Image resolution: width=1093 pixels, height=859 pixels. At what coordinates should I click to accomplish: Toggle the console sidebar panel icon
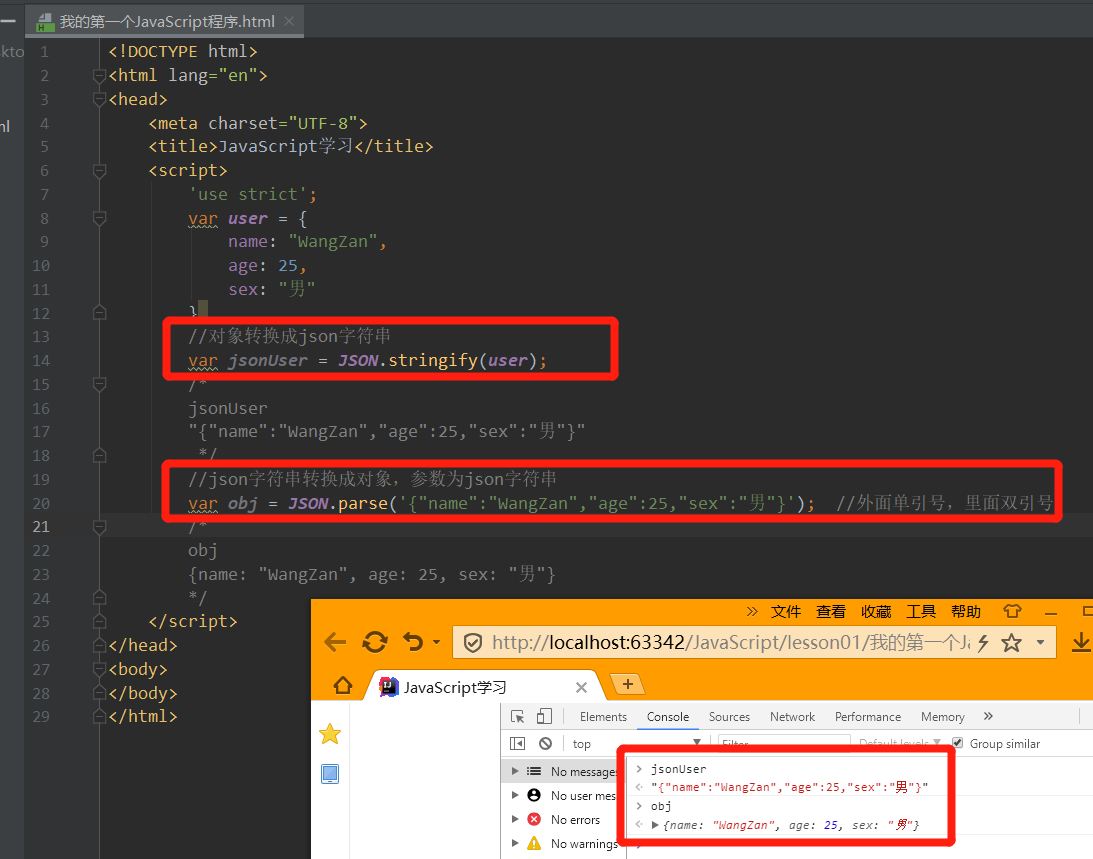point(518,744)
